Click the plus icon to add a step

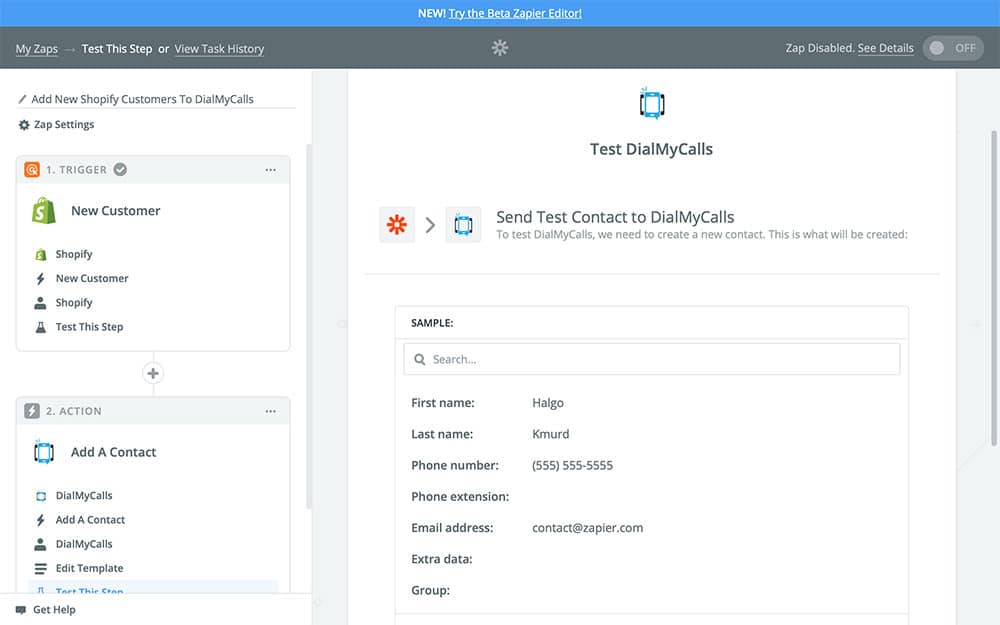(153, 374)
